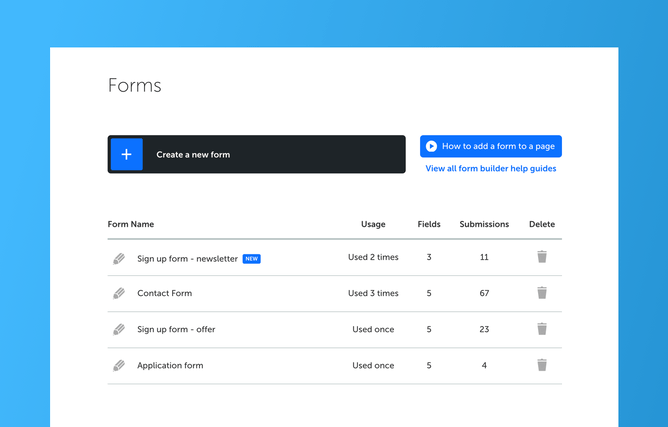Click the NEW badge on newsletter form
The width and height of the screenshot is (668, 427).
pyautogui.click(x=252, y=259)
